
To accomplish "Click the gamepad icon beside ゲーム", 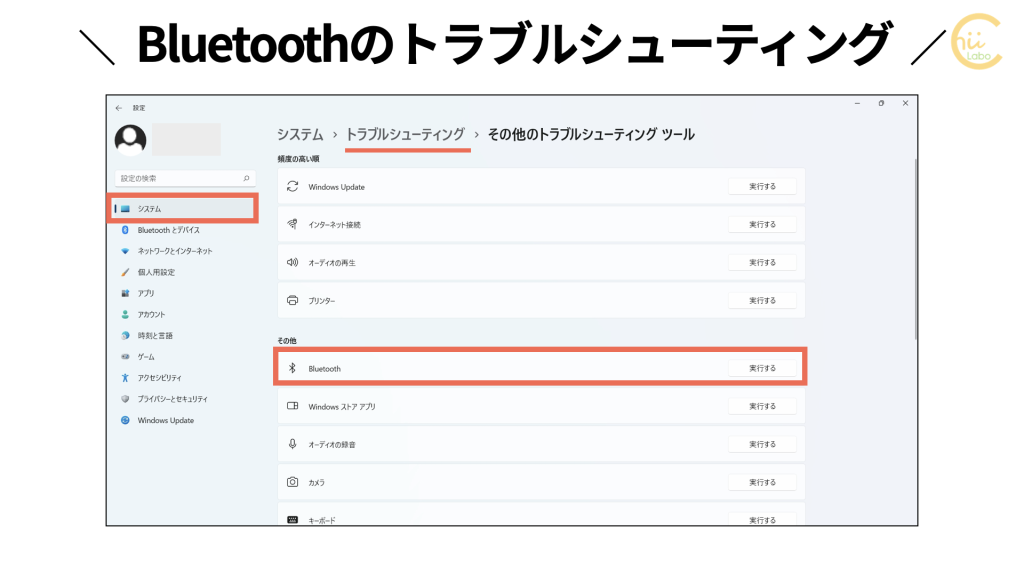I will pyautogui.click(x=125, y=357).
